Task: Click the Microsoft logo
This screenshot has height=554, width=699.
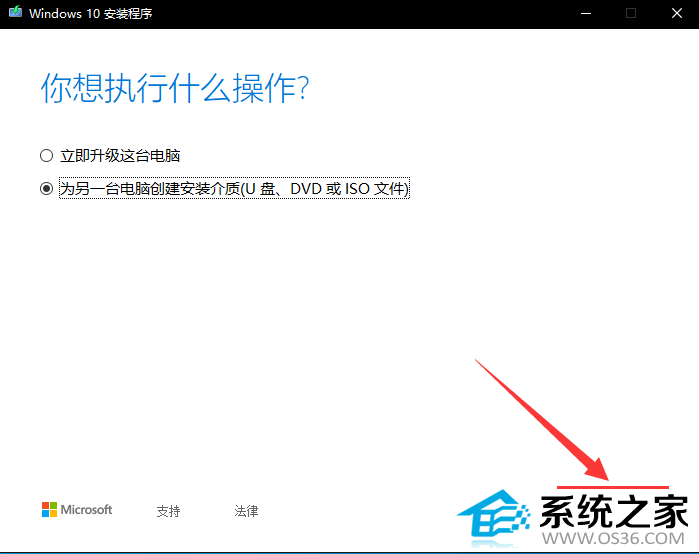Action: [77, 509]
